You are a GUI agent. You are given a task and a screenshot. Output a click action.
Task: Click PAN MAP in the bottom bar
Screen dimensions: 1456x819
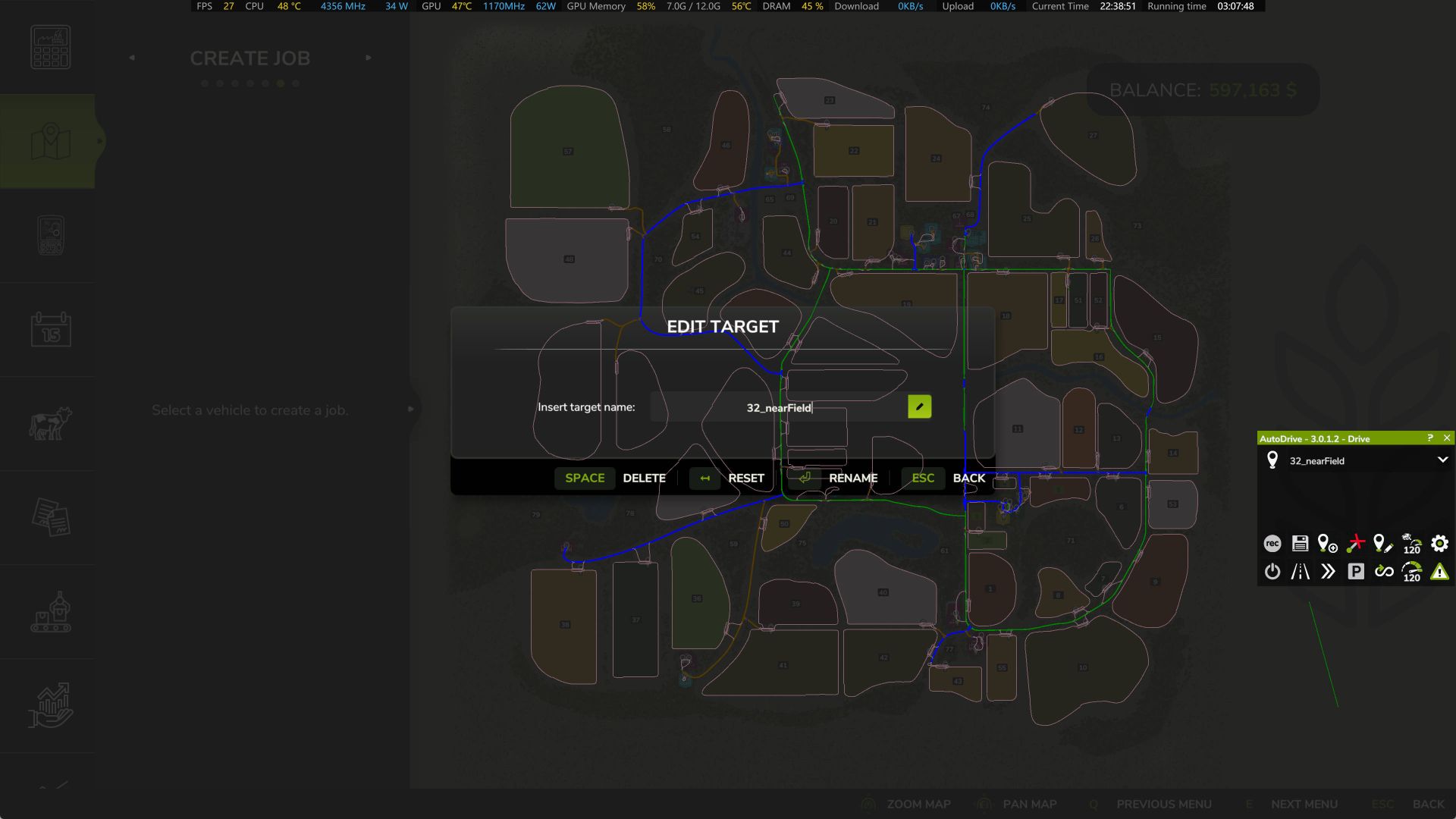coord(1029,804)
